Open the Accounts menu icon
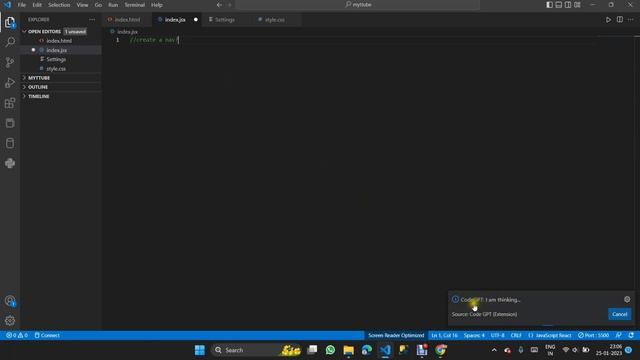Screen dimensions: 640x360 point(10,301)
